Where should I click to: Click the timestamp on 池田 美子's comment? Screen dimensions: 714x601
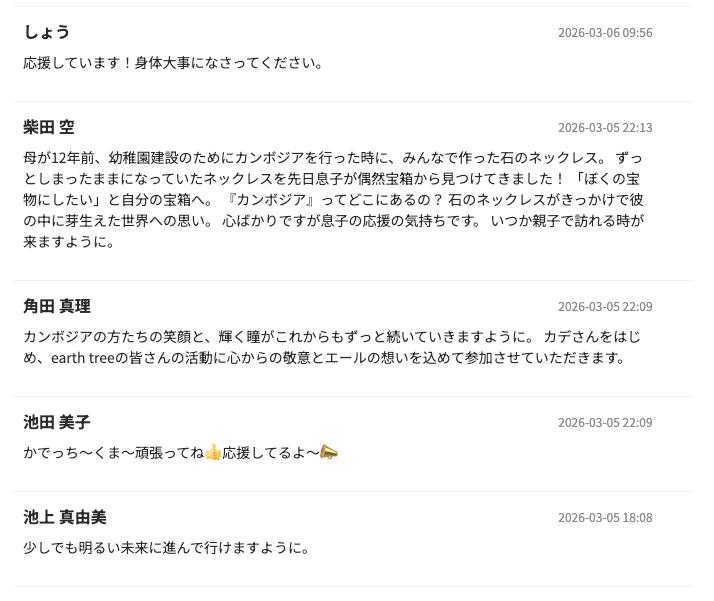click(604, 423)
